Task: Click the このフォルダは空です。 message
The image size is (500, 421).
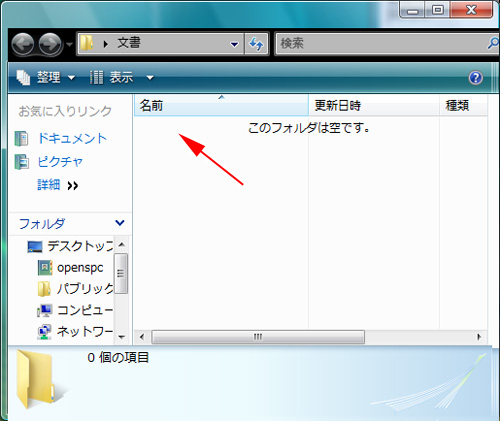Action: click(309, 128)
